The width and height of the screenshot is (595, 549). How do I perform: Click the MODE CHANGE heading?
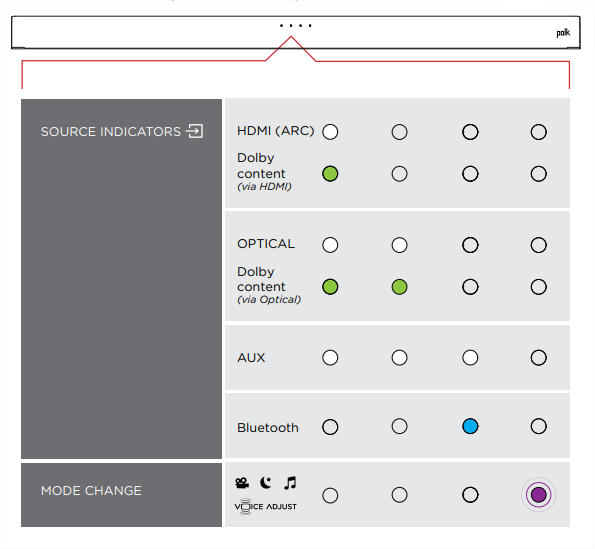pos(91,491)
